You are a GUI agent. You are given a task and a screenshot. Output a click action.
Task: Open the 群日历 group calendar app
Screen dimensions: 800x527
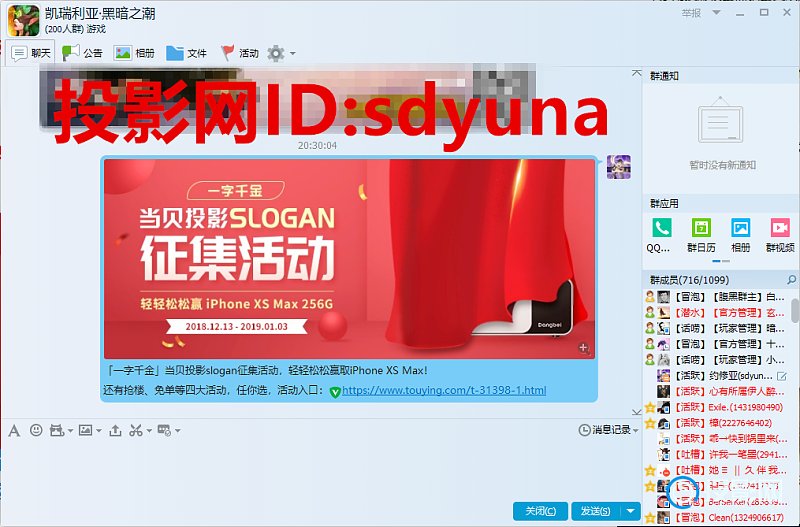(x=701, y=228)
